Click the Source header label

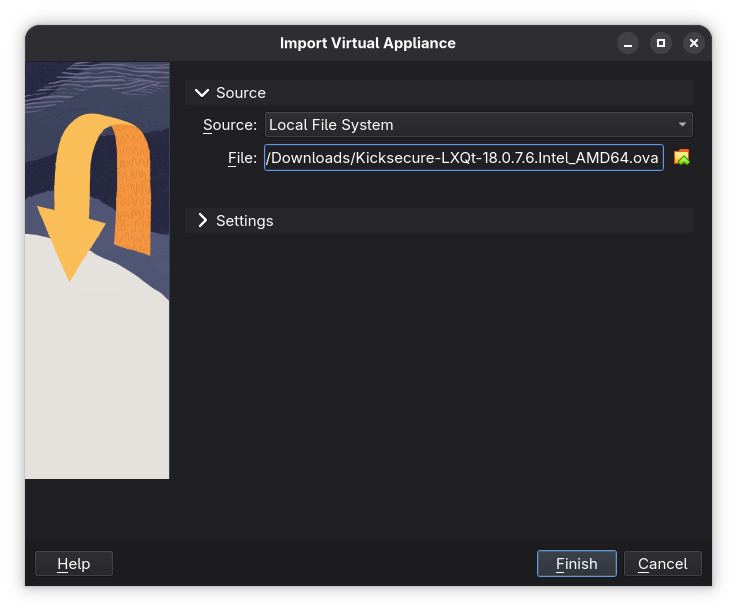(x=241, y=93)
